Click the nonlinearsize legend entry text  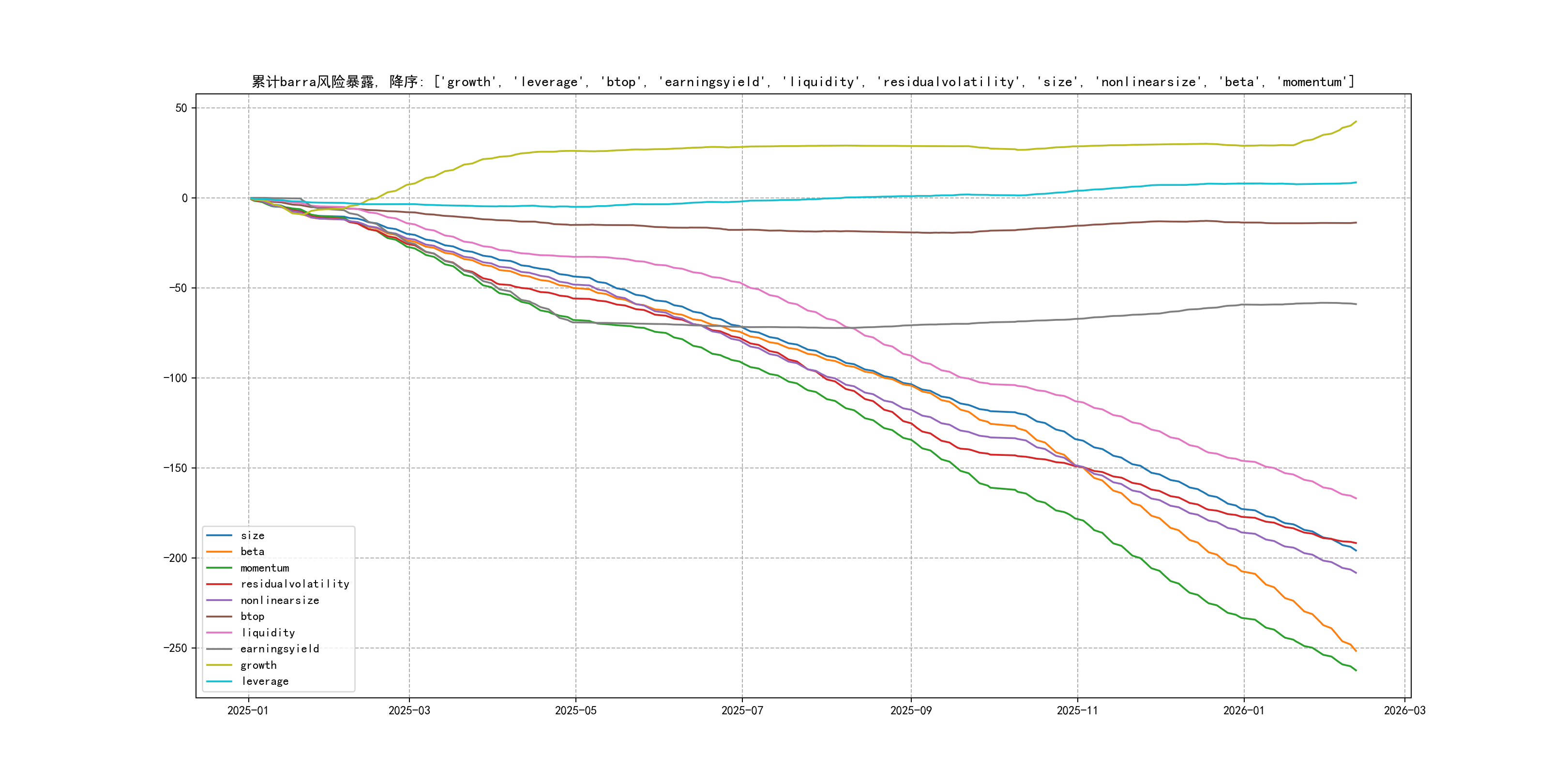[x=279, y=600]
